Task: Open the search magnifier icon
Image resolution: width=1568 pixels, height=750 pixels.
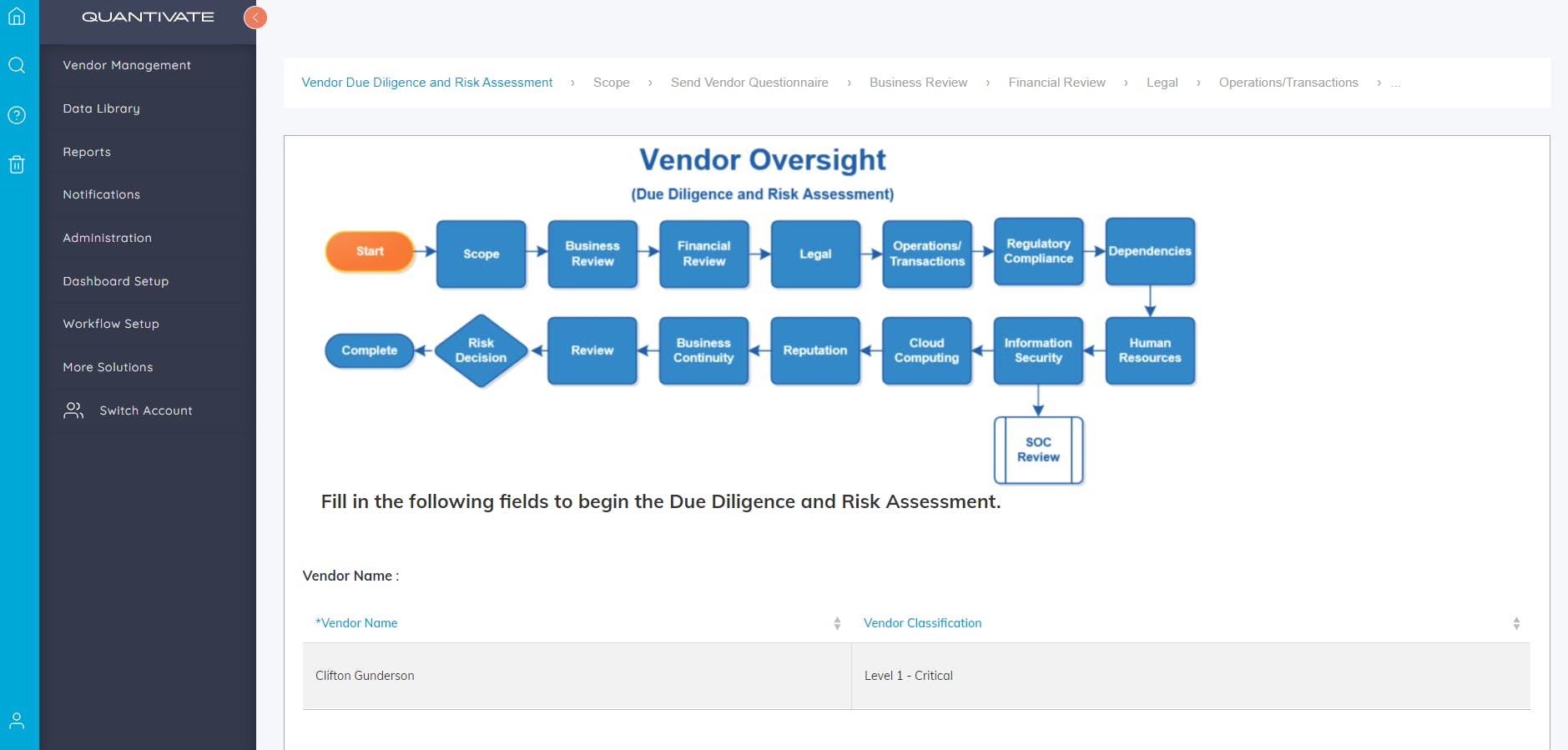Action: point(17,65)
